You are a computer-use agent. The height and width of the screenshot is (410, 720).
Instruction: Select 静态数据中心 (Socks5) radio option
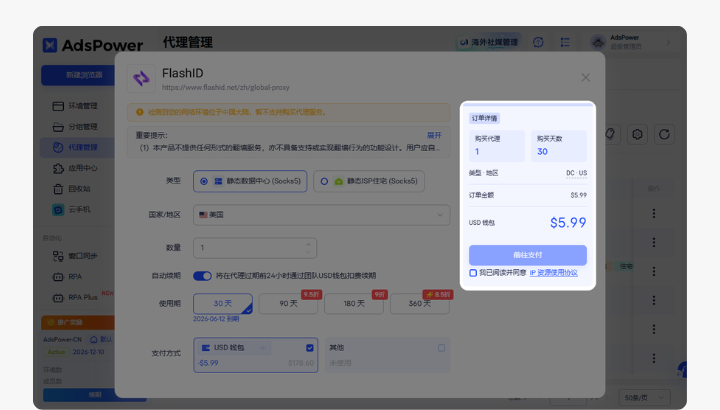(250, 181)
